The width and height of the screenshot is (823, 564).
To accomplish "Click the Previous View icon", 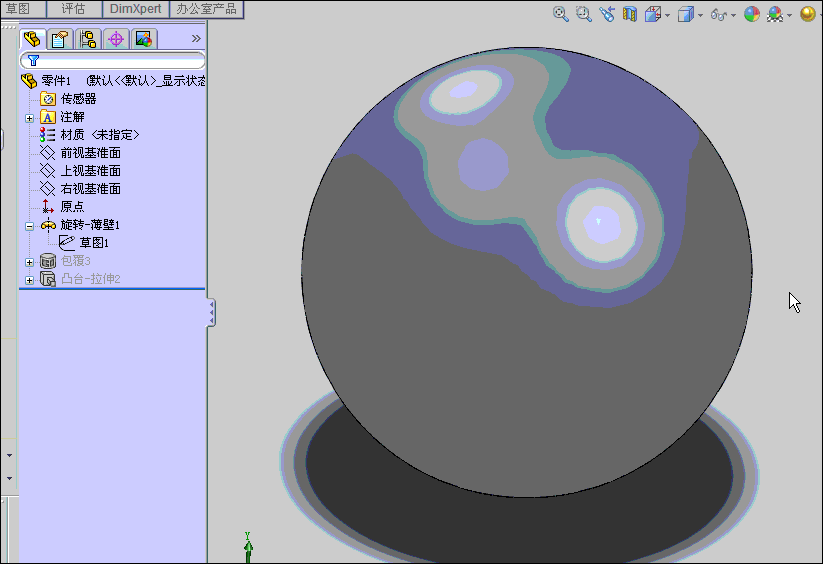I will pos(607,14).
